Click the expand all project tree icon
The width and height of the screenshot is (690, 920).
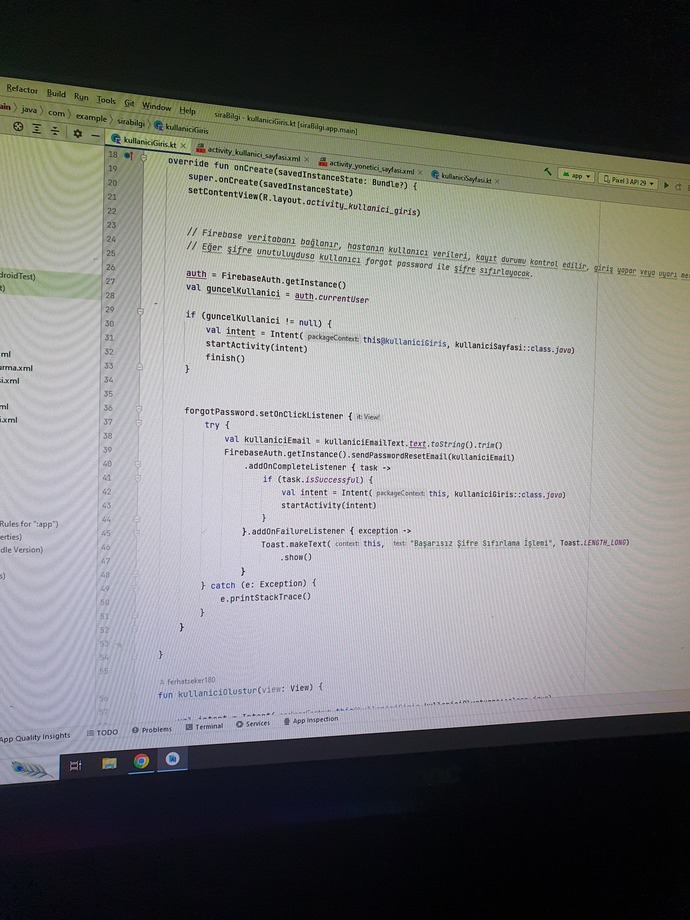[36, 128]
